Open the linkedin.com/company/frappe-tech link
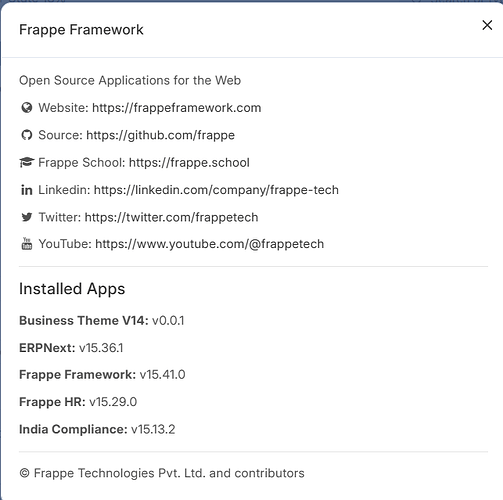This screenshot has width=503, height=500. coord(216,190)
